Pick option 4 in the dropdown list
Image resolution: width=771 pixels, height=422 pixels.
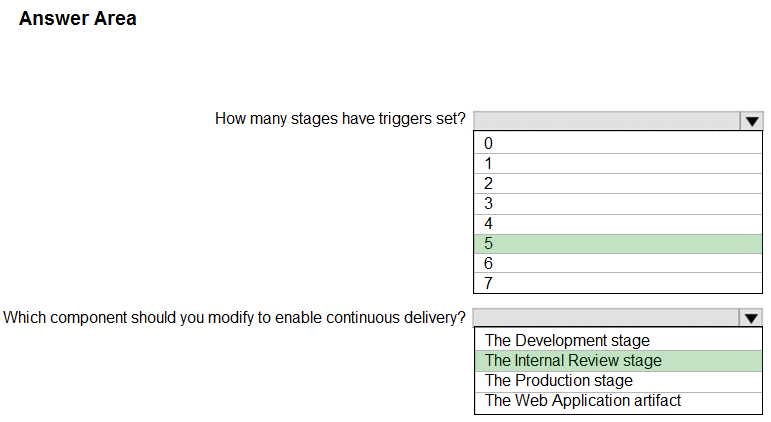pos(618,224)
